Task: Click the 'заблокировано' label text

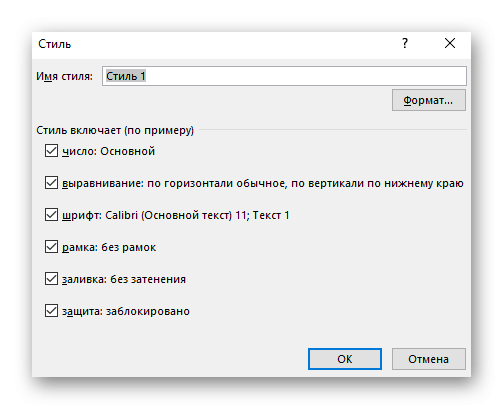Action: point(148,311)
